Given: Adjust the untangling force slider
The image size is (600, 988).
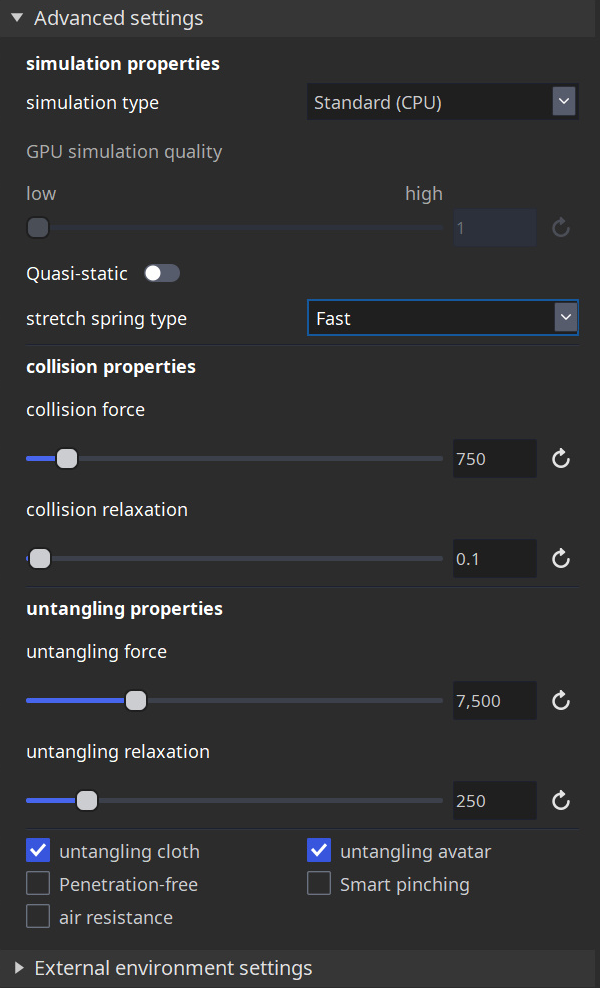Looking at the screenshot, I should [136, 701].
